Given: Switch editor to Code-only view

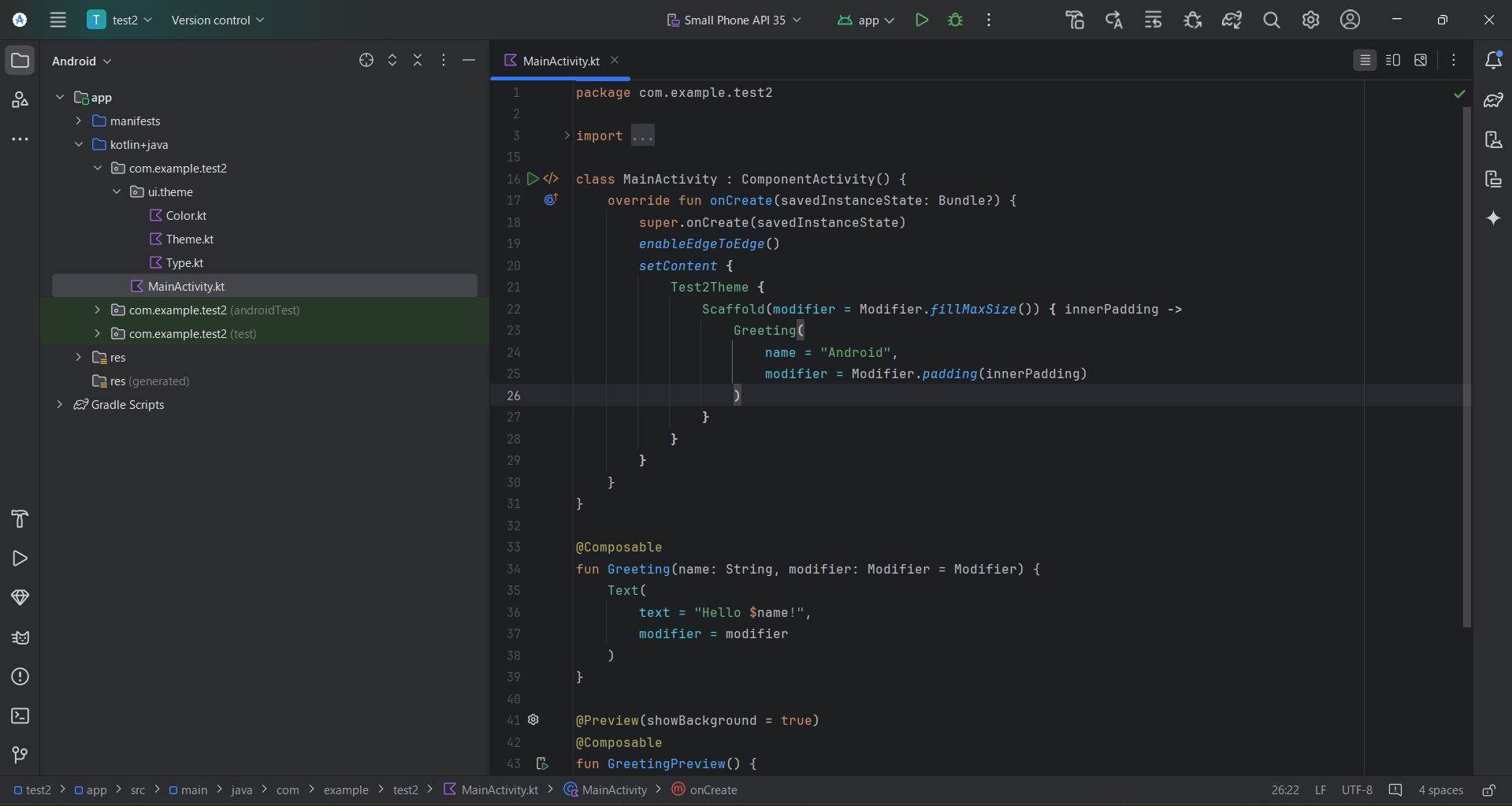Looking at the screenshot, I should click(x=1364, y=60).
